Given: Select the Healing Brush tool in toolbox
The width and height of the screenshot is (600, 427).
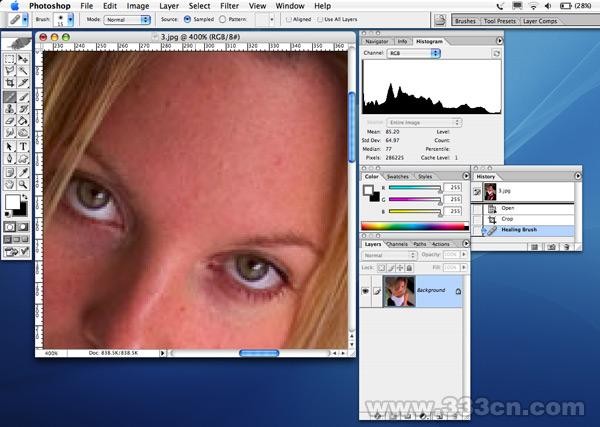Looking at the screenshot, I should (x=9, y=97).
